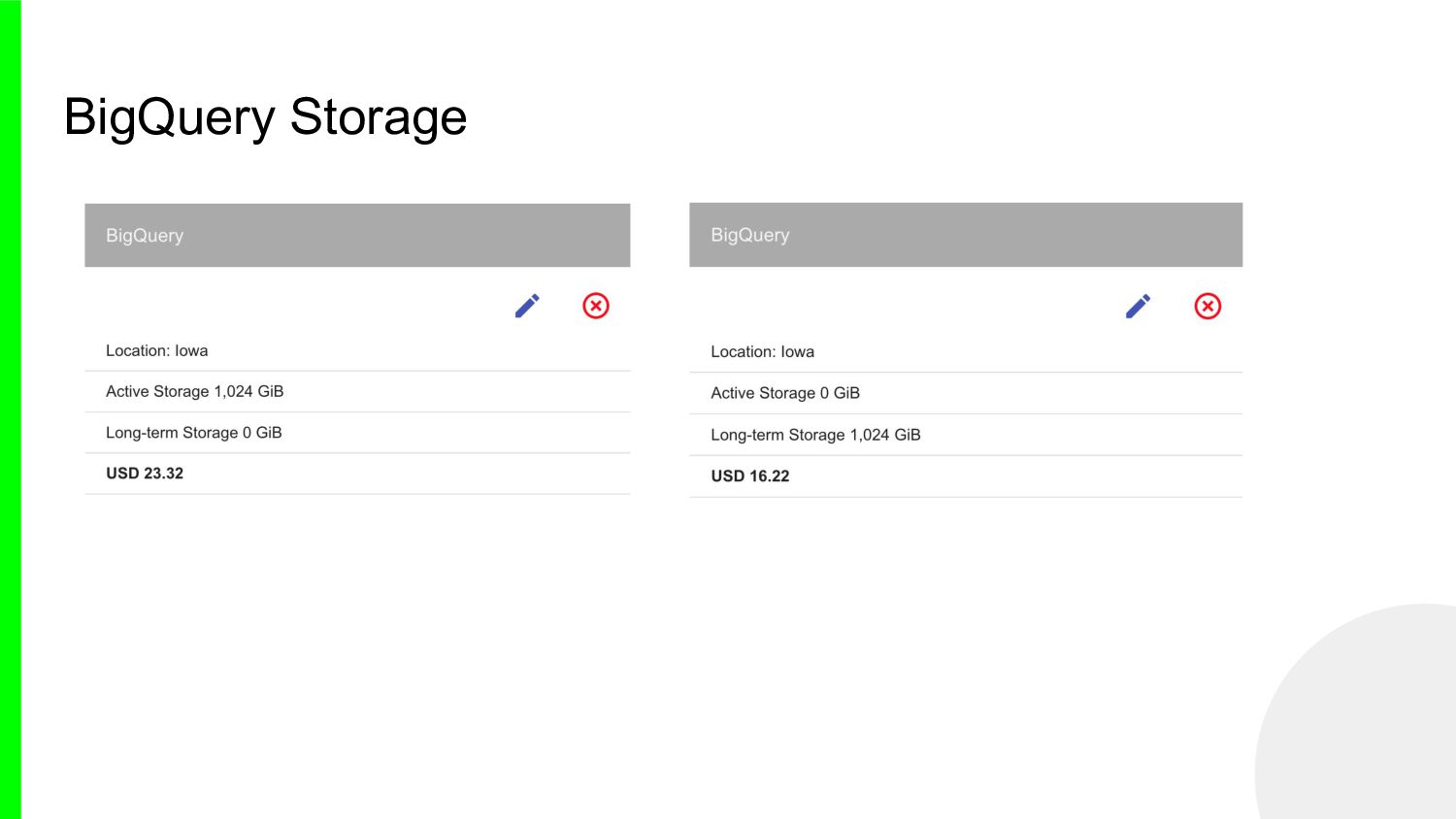This screenshot has height=819, width=1456.
Task: Delete the left BigQuery estimate via red X
Action: pos(596,306)
